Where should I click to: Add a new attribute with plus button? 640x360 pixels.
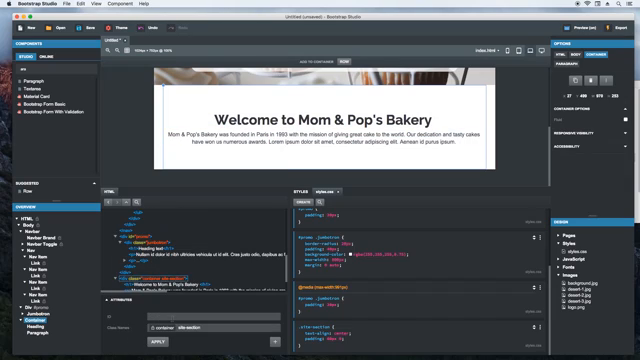[275, 342]
